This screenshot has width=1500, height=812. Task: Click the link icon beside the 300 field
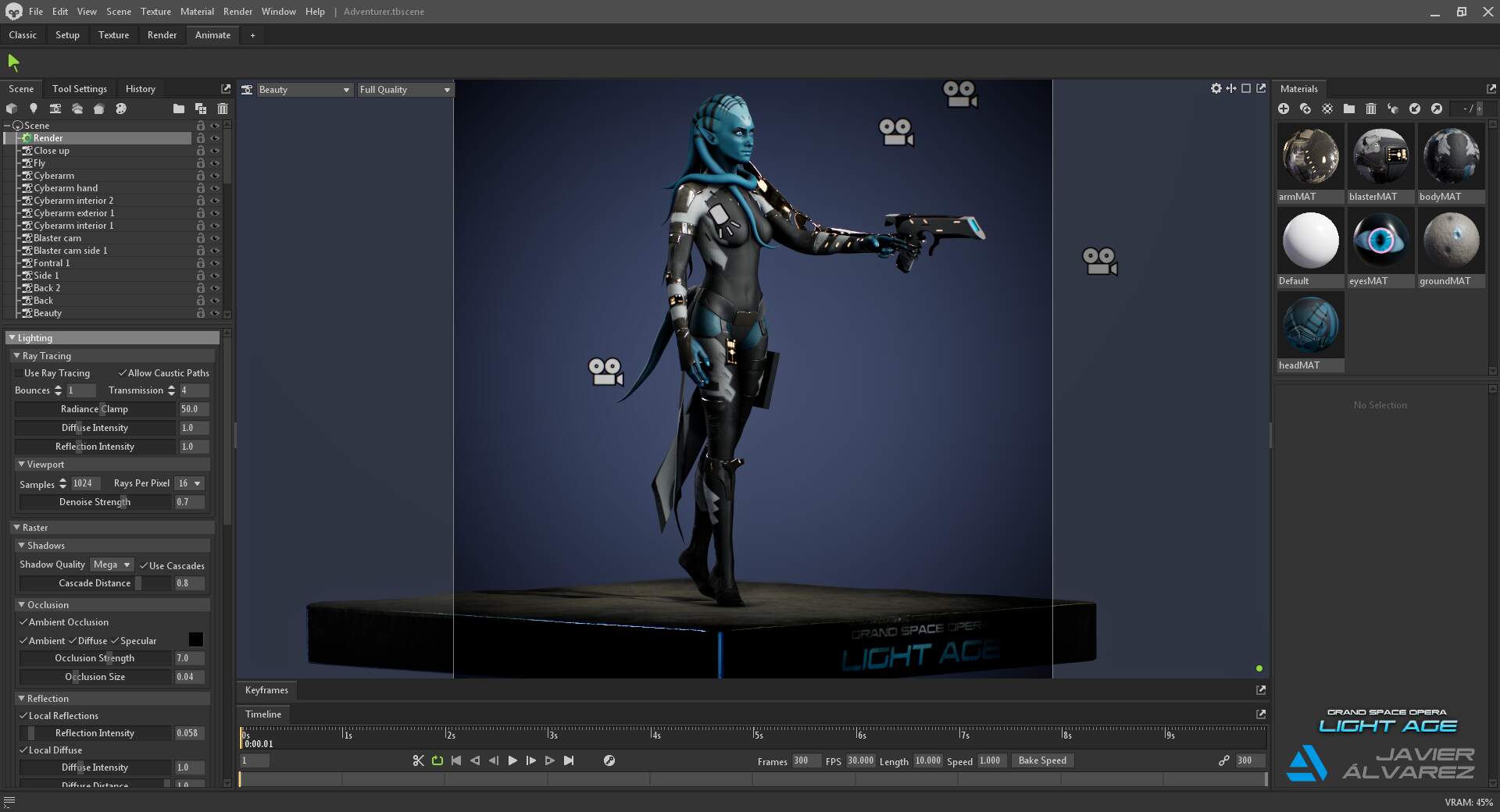(1224, 760)
